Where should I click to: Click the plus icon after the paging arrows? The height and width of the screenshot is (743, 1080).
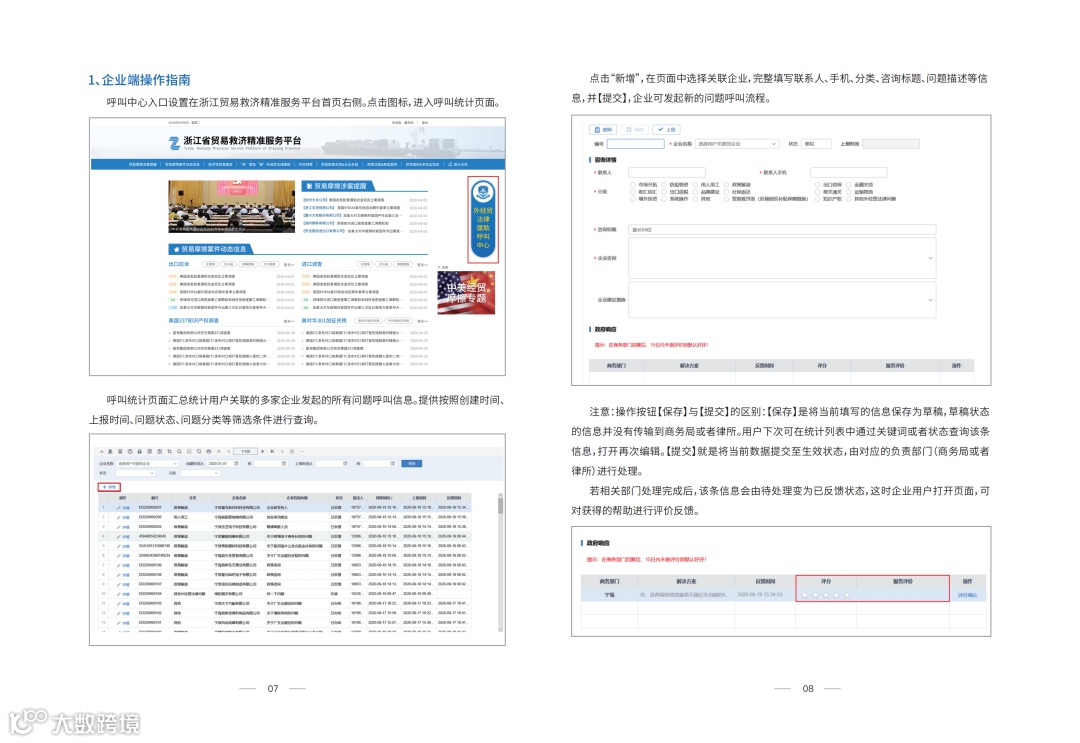(x=282, y=452)
